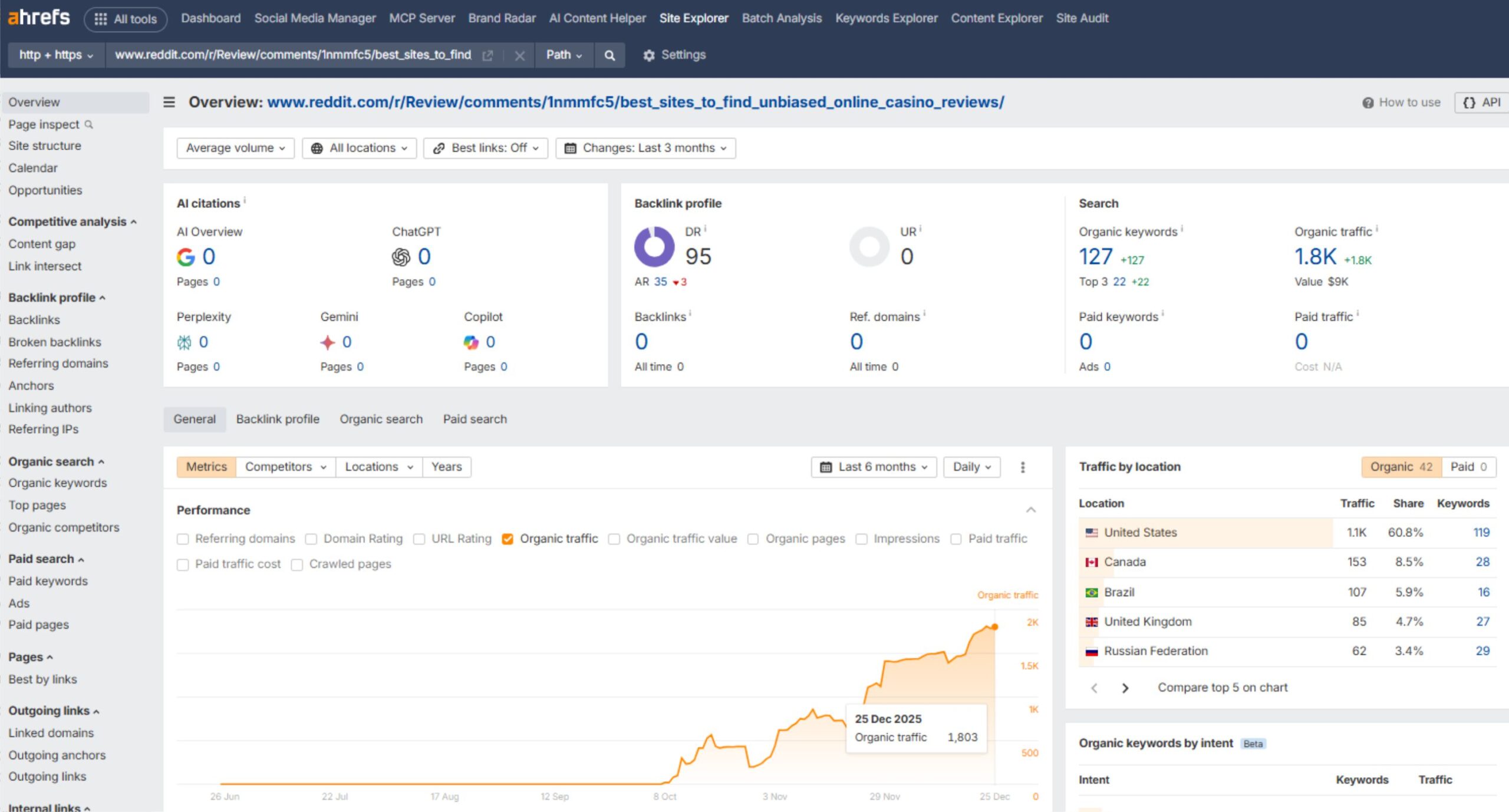Viewport: 1509px width, 812px height.
Task: Open URL in new tab icon
Action: [x=487, y=55]
